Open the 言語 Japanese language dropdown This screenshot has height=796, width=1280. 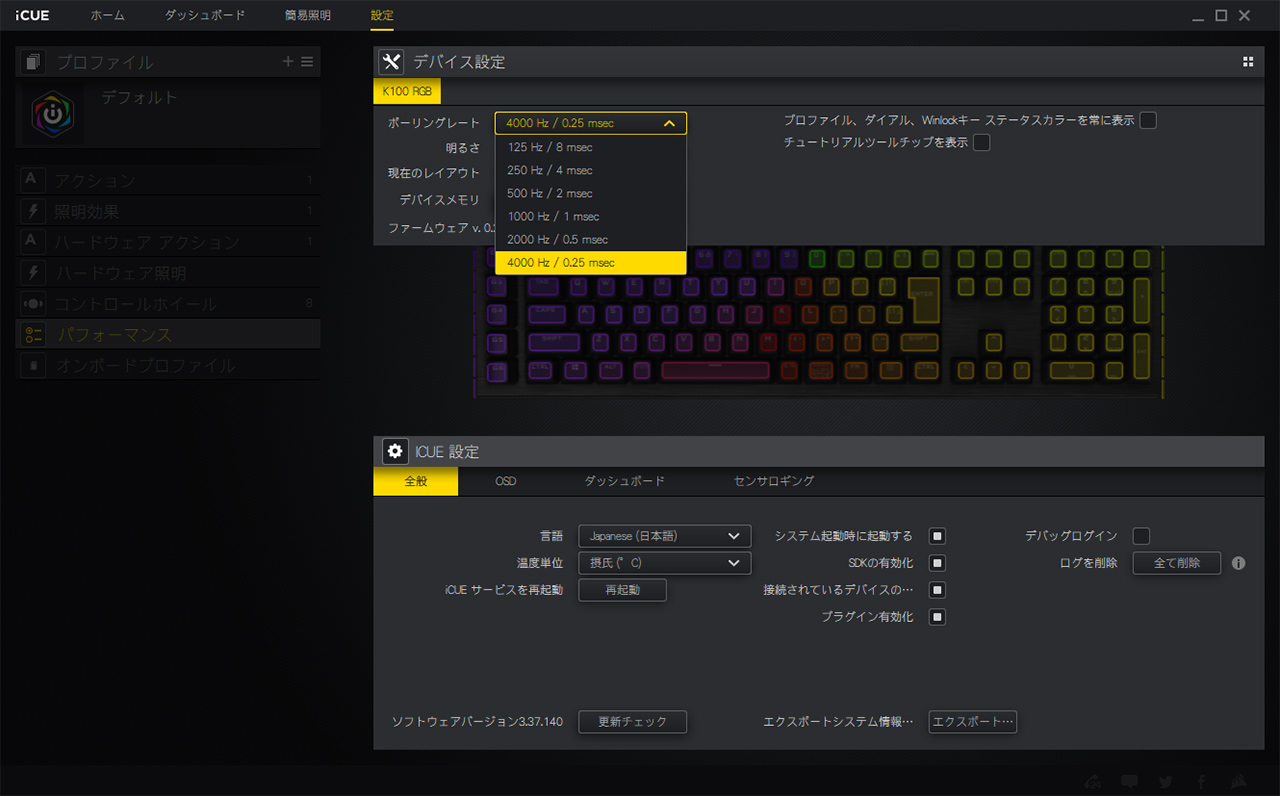[x=665, y=536]
